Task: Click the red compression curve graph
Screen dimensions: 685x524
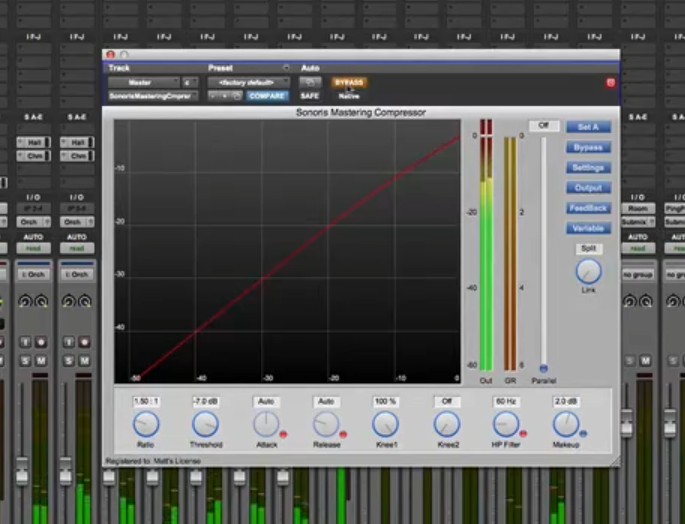Action: tap(287, 252)
